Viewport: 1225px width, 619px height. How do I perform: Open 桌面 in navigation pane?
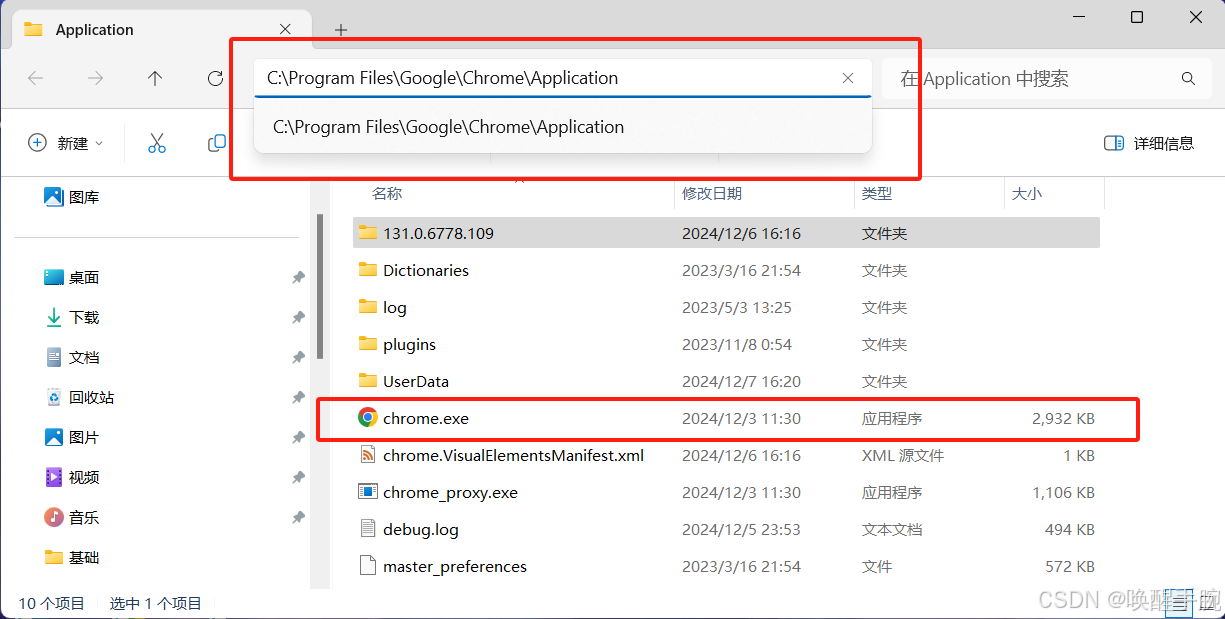[x=72, y=277]
